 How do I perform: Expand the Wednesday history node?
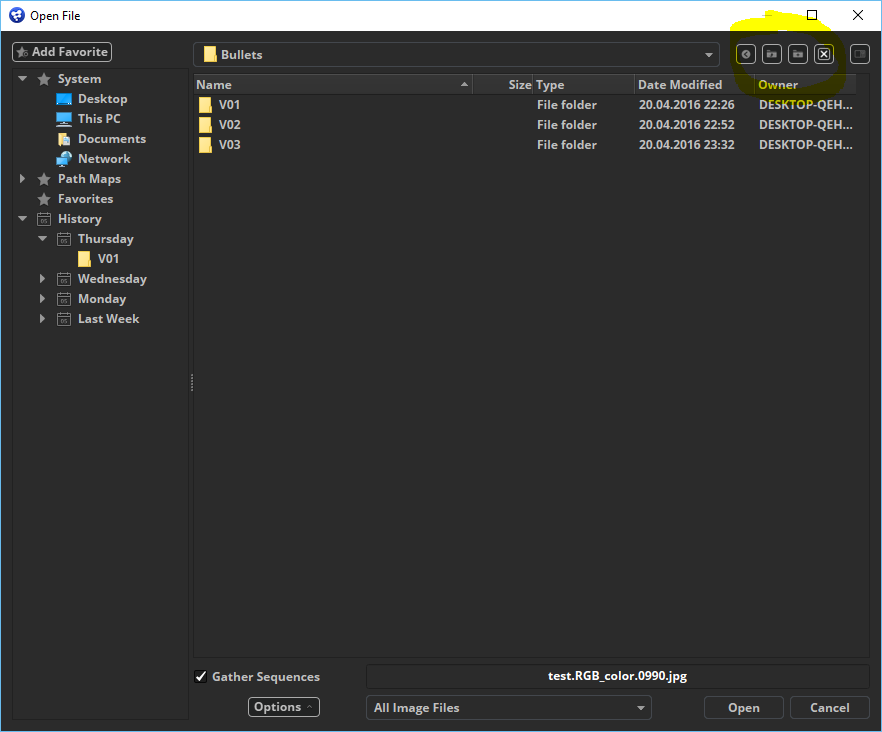point(42,279)
